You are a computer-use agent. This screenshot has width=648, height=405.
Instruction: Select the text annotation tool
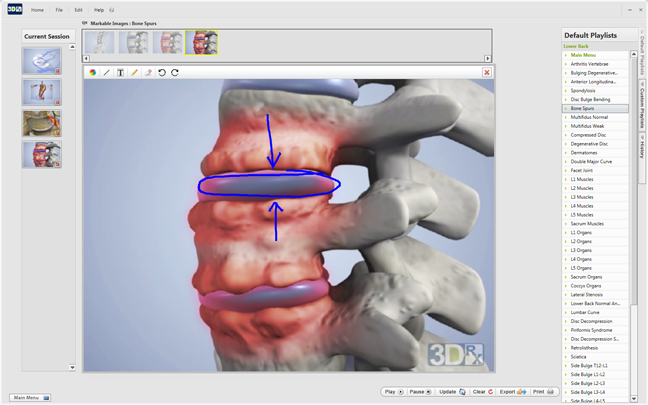pos(120,73)
